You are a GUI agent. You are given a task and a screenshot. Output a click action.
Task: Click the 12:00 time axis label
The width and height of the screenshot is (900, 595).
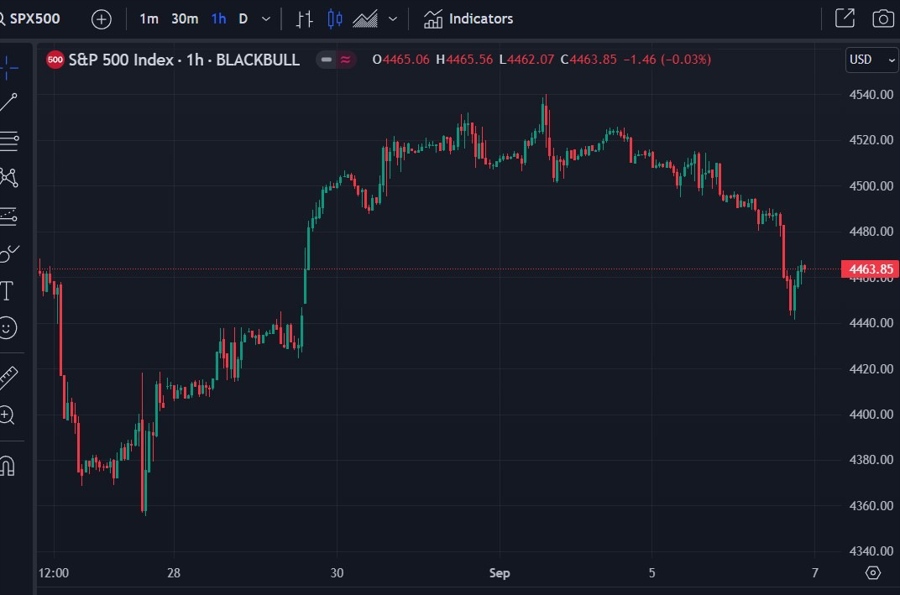[53, 573]
